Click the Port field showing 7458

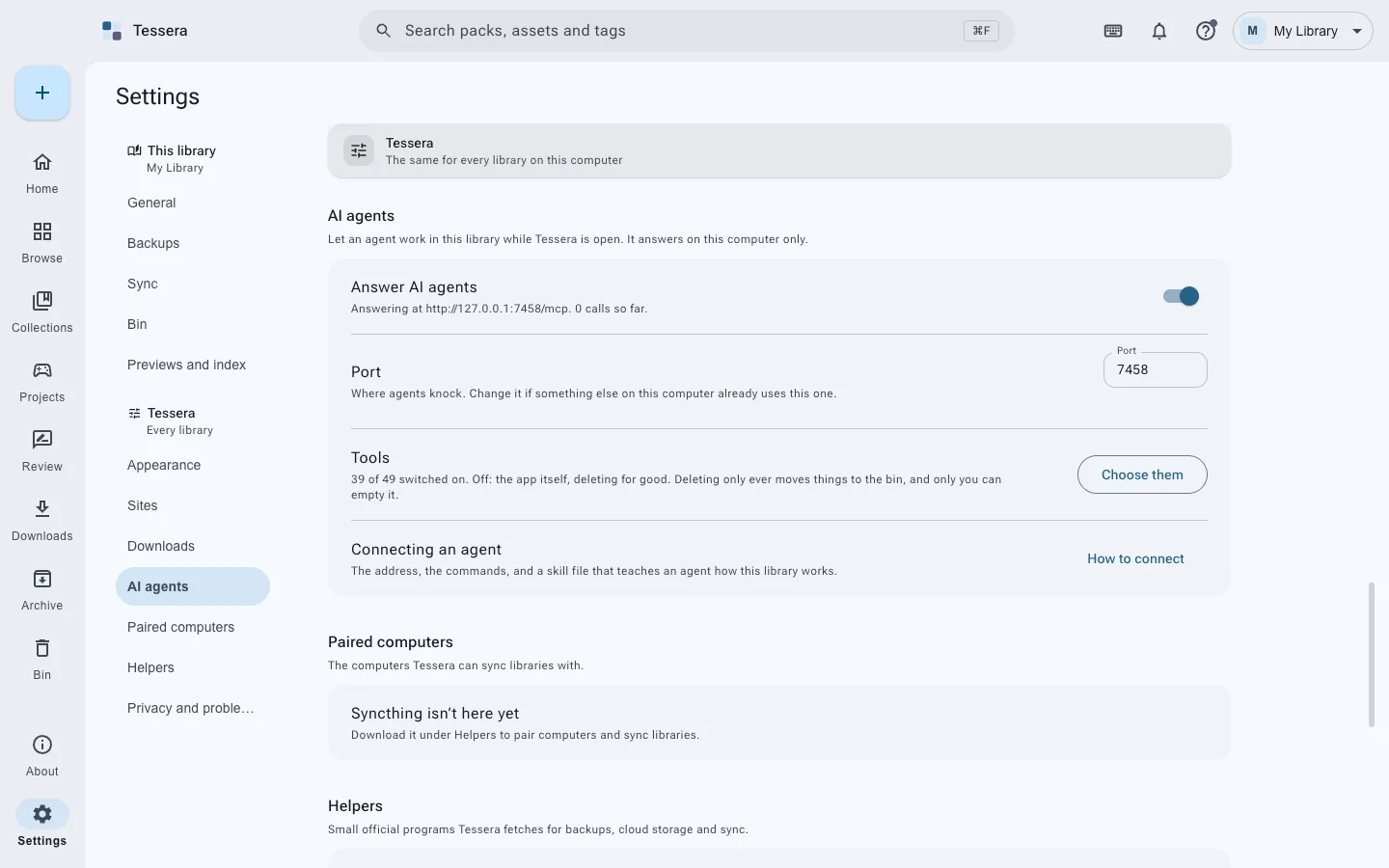click(x=1156, y=369)
